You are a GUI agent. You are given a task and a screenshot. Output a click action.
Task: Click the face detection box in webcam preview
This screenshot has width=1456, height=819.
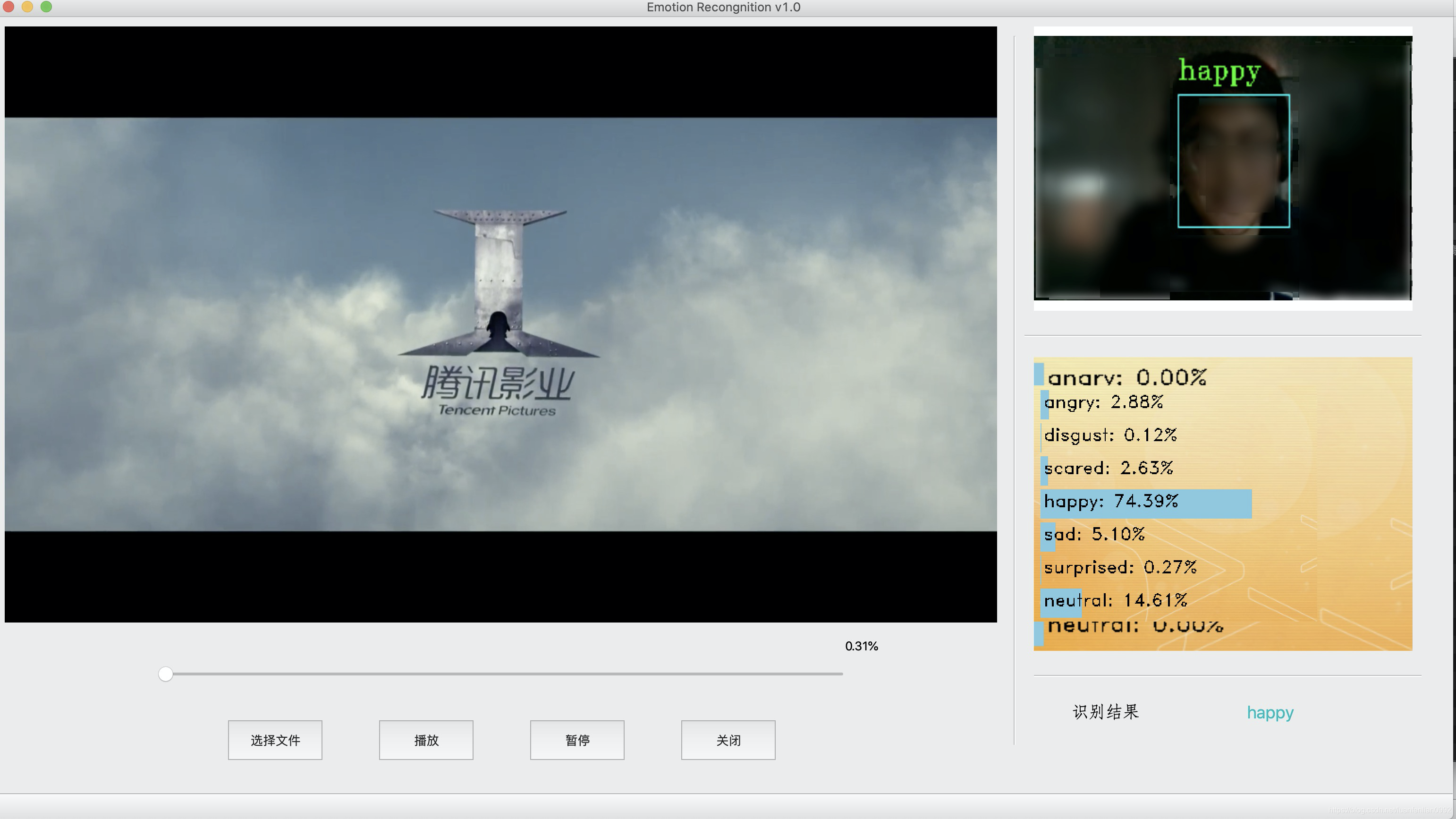1233,161
